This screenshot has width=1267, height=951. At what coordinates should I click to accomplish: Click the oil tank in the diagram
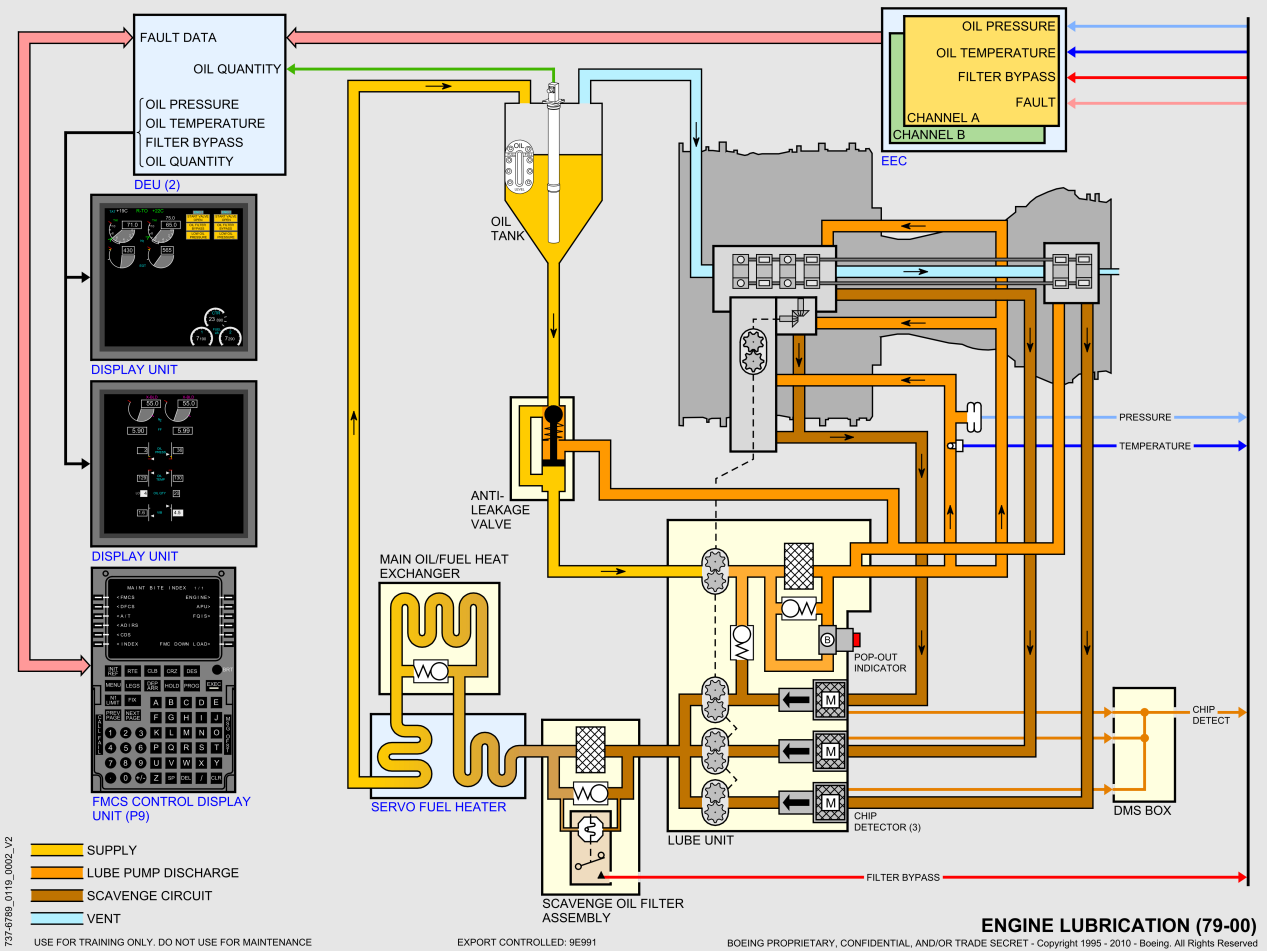click(x=553, y=190)
